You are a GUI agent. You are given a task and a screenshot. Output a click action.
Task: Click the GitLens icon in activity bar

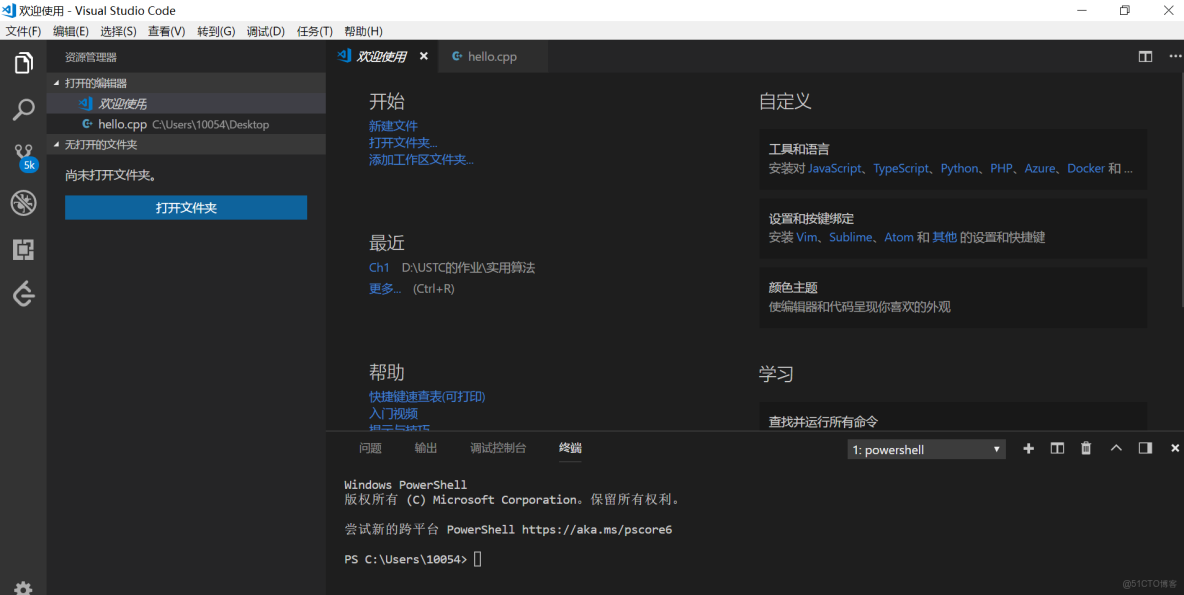tap(23, 295)
